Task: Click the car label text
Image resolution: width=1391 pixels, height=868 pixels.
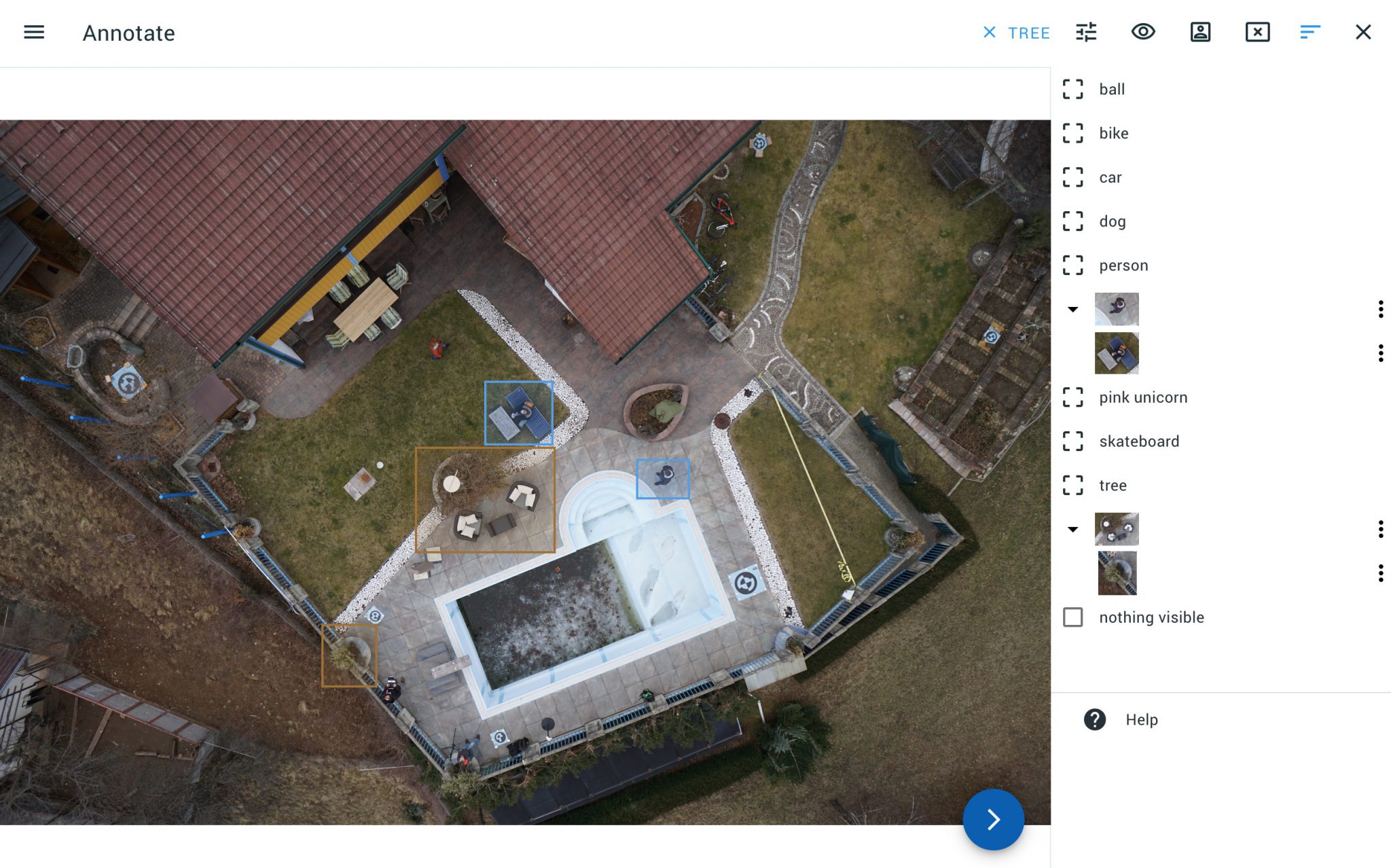Action: [1110, 177]
